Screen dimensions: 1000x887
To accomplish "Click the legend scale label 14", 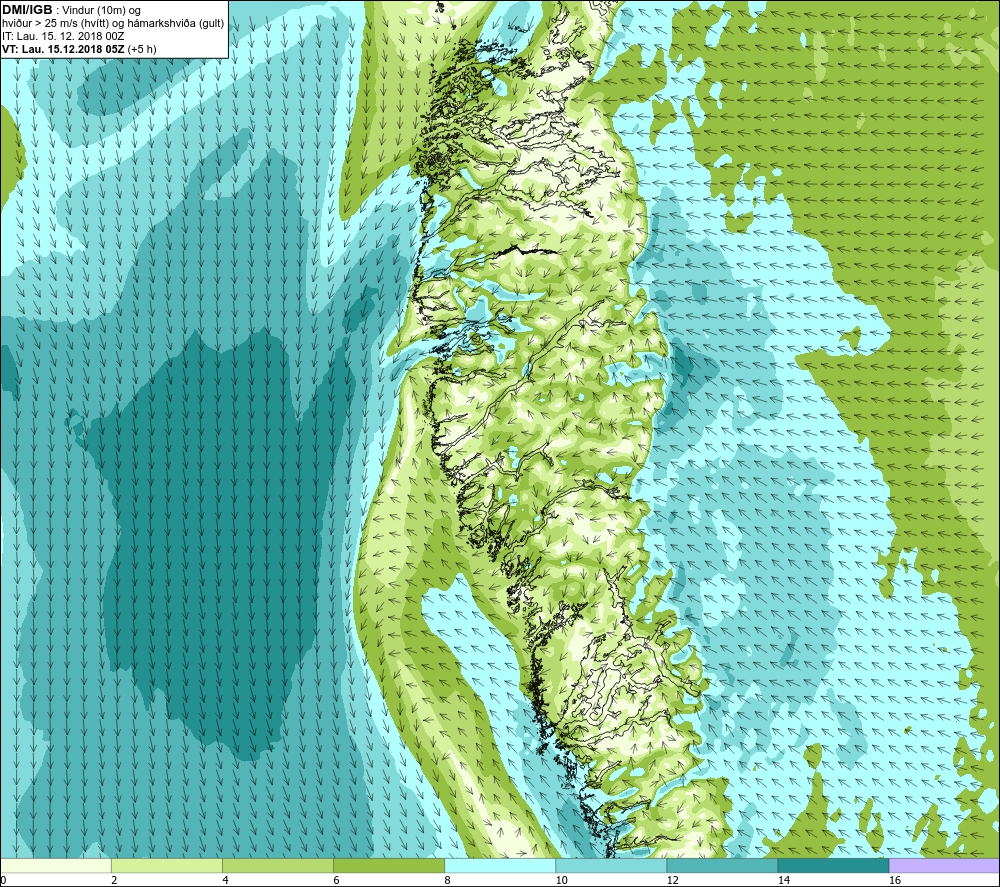I will [x=784, y=880].
